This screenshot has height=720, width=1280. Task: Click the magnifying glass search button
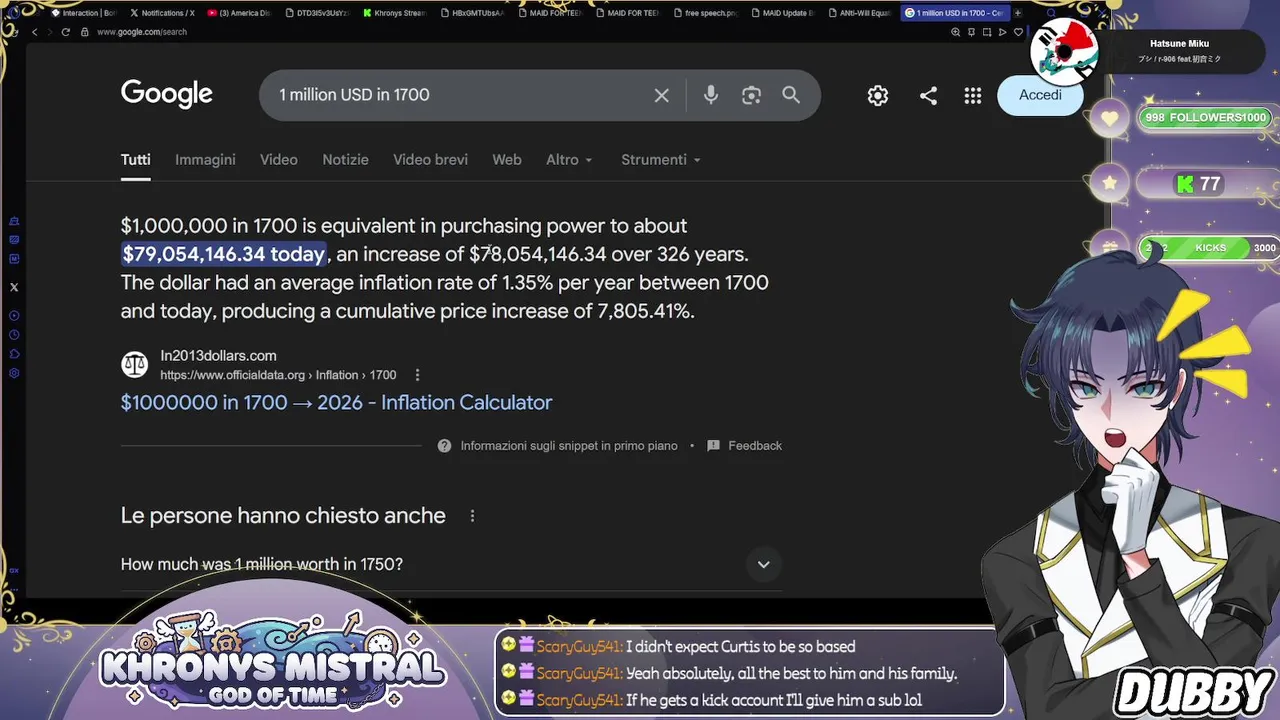[x=791, y=95]
